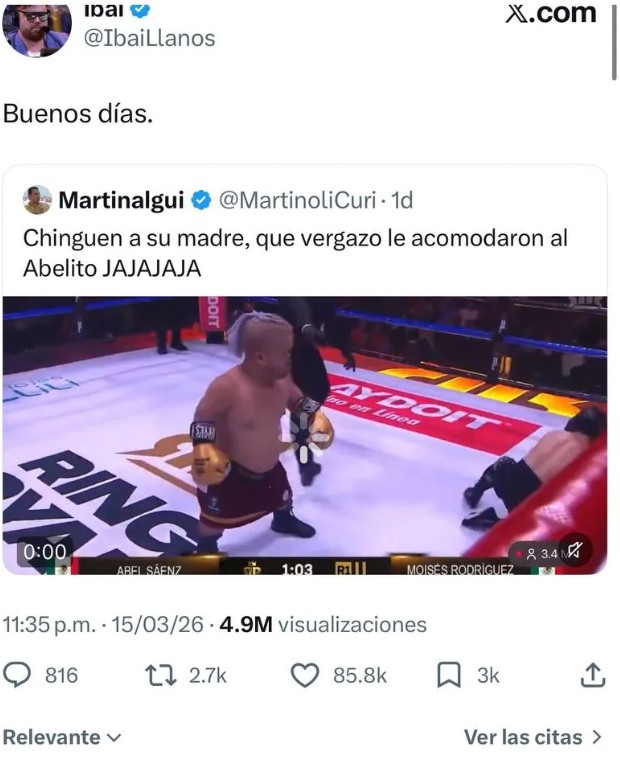Like the post with heart icon

click(305, 675)
